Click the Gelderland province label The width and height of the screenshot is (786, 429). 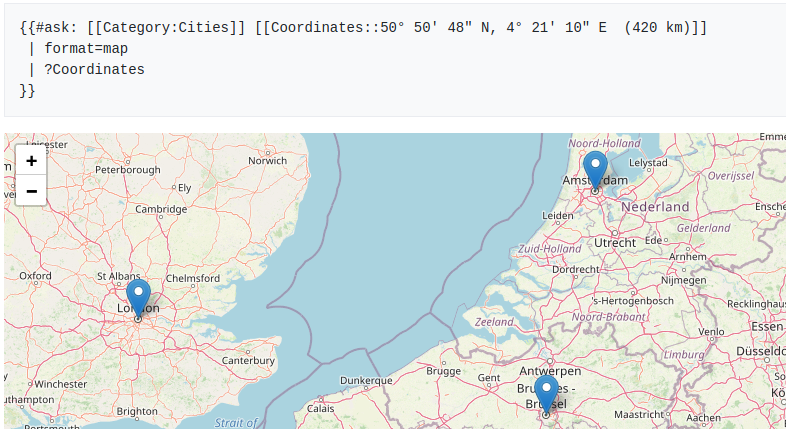click(704, 228)
